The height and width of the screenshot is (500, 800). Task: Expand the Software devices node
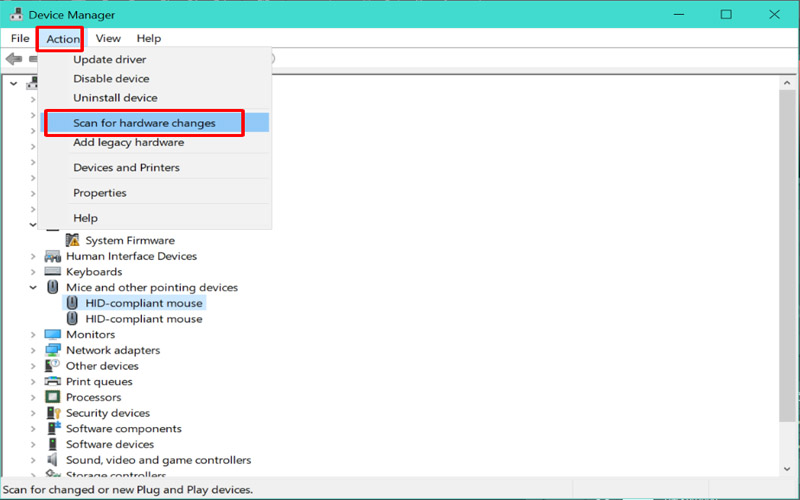coord(33,444)
